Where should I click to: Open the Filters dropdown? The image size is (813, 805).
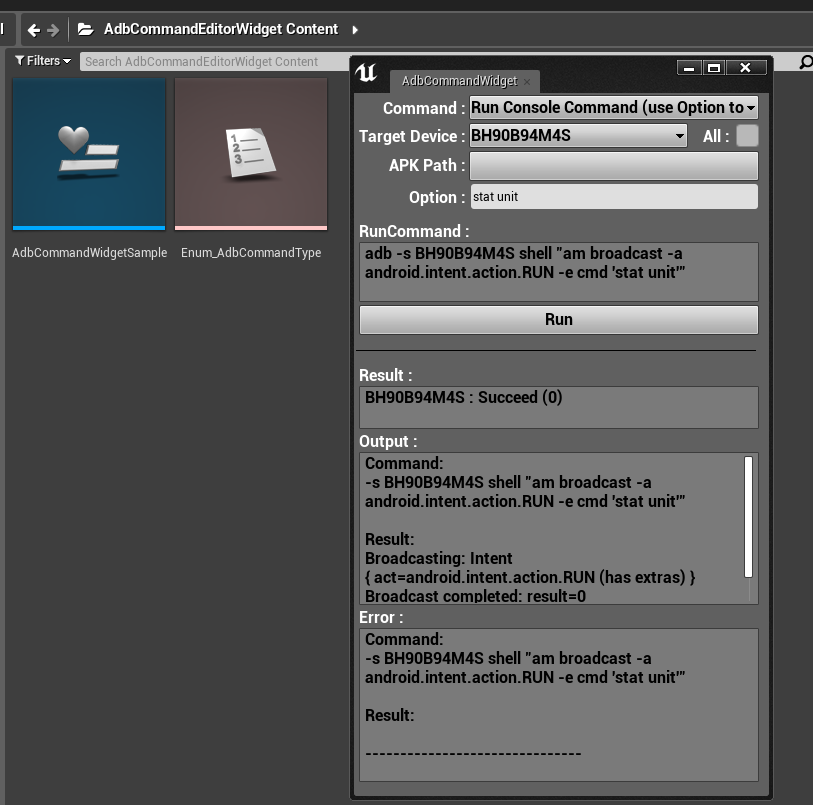tap(43, 61)
